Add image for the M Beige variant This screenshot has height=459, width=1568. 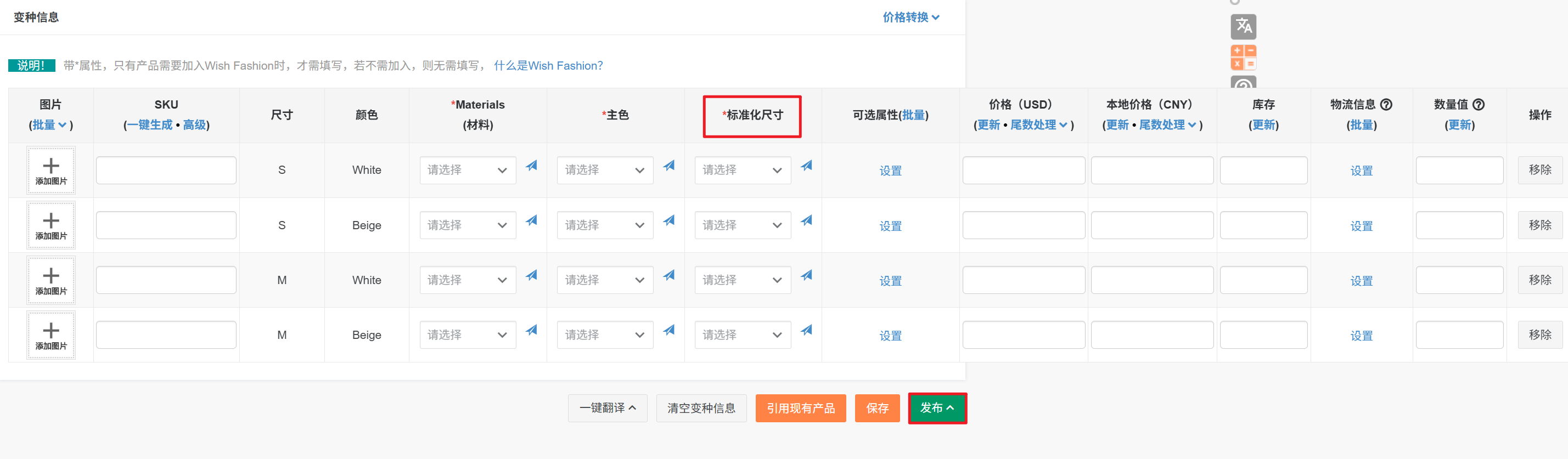click(x=51, y=335)
